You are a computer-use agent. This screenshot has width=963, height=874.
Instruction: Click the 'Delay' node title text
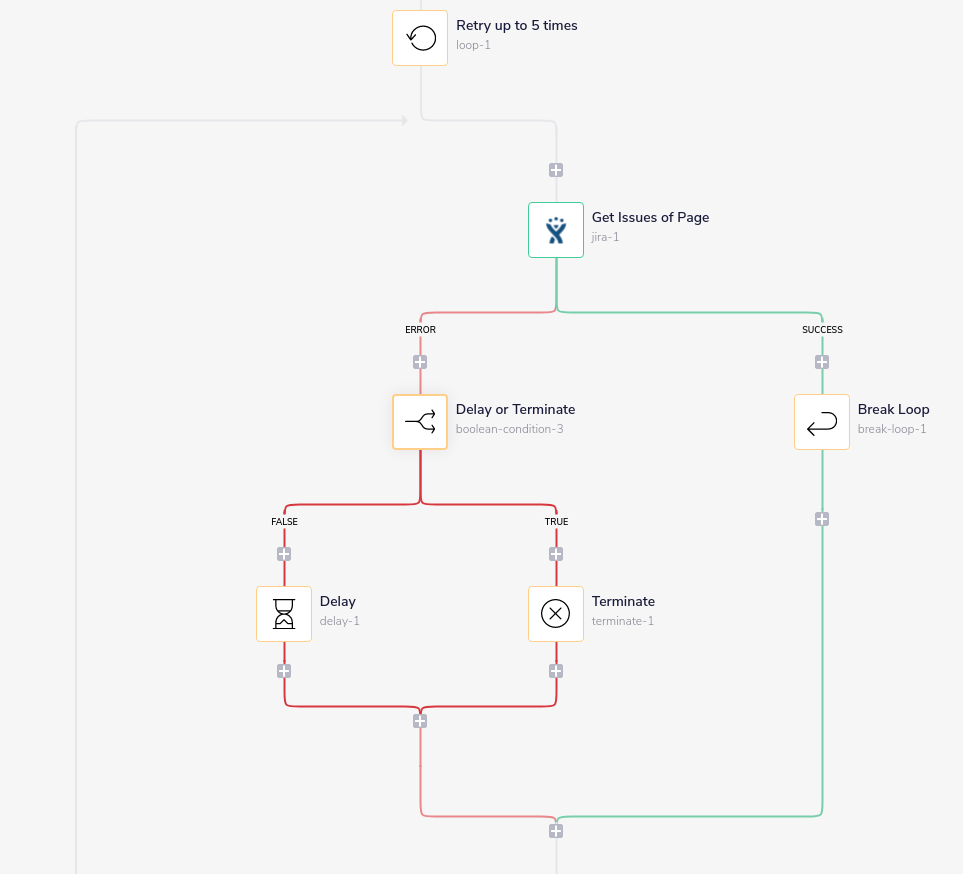pyautogui.click(x=337, y=601)
